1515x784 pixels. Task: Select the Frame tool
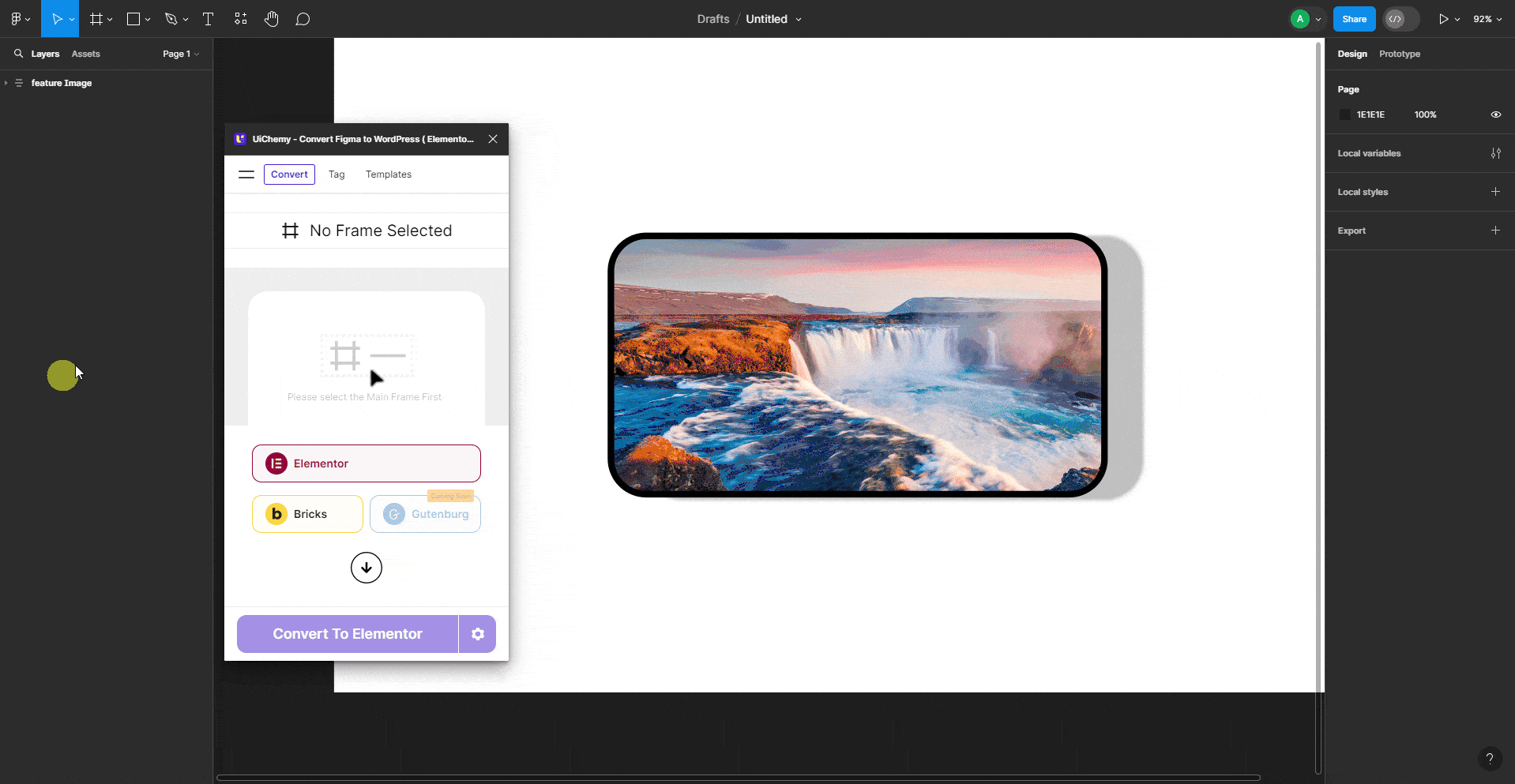click(x=96, y=19)
